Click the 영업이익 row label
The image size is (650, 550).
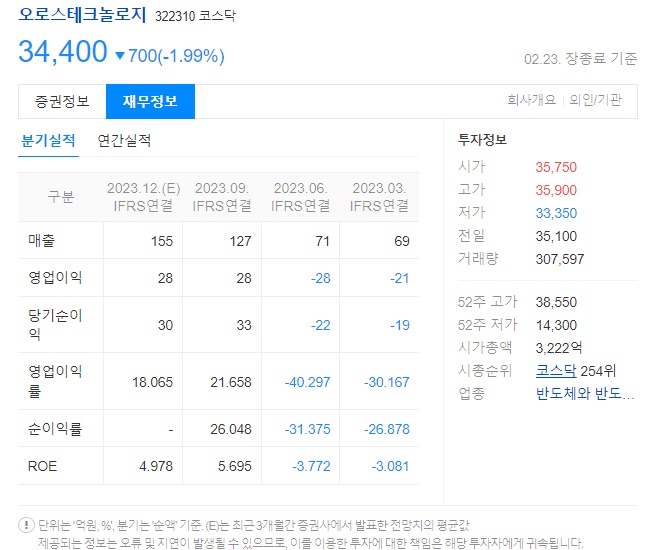point(55,277)
